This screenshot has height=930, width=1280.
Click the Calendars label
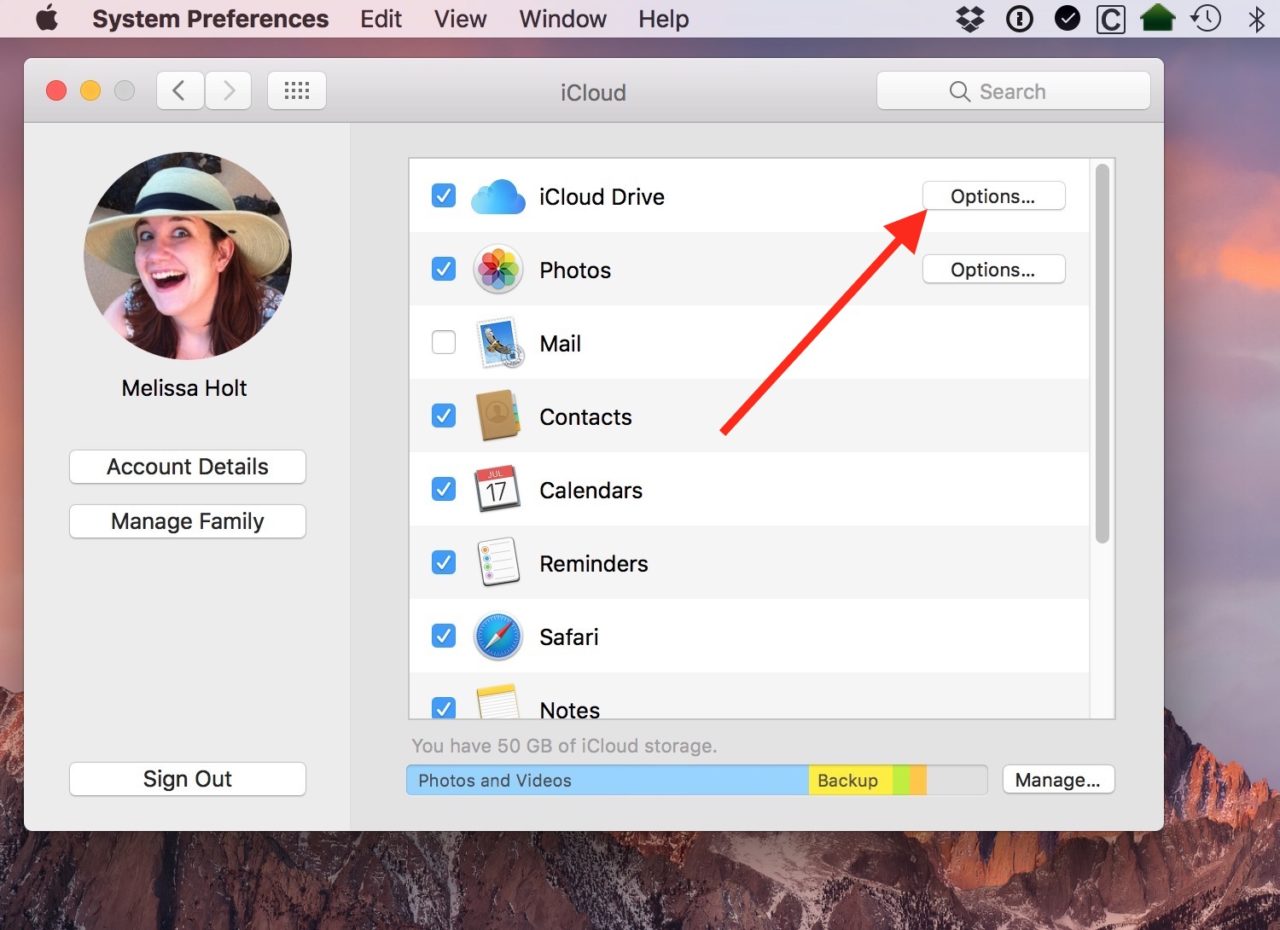[x=591, y=490]
